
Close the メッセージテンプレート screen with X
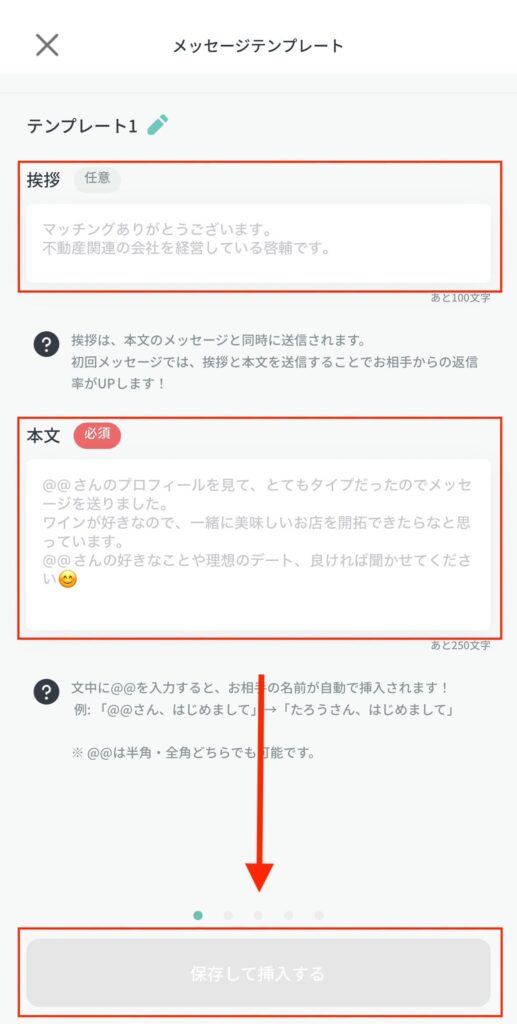click(47, 45)
